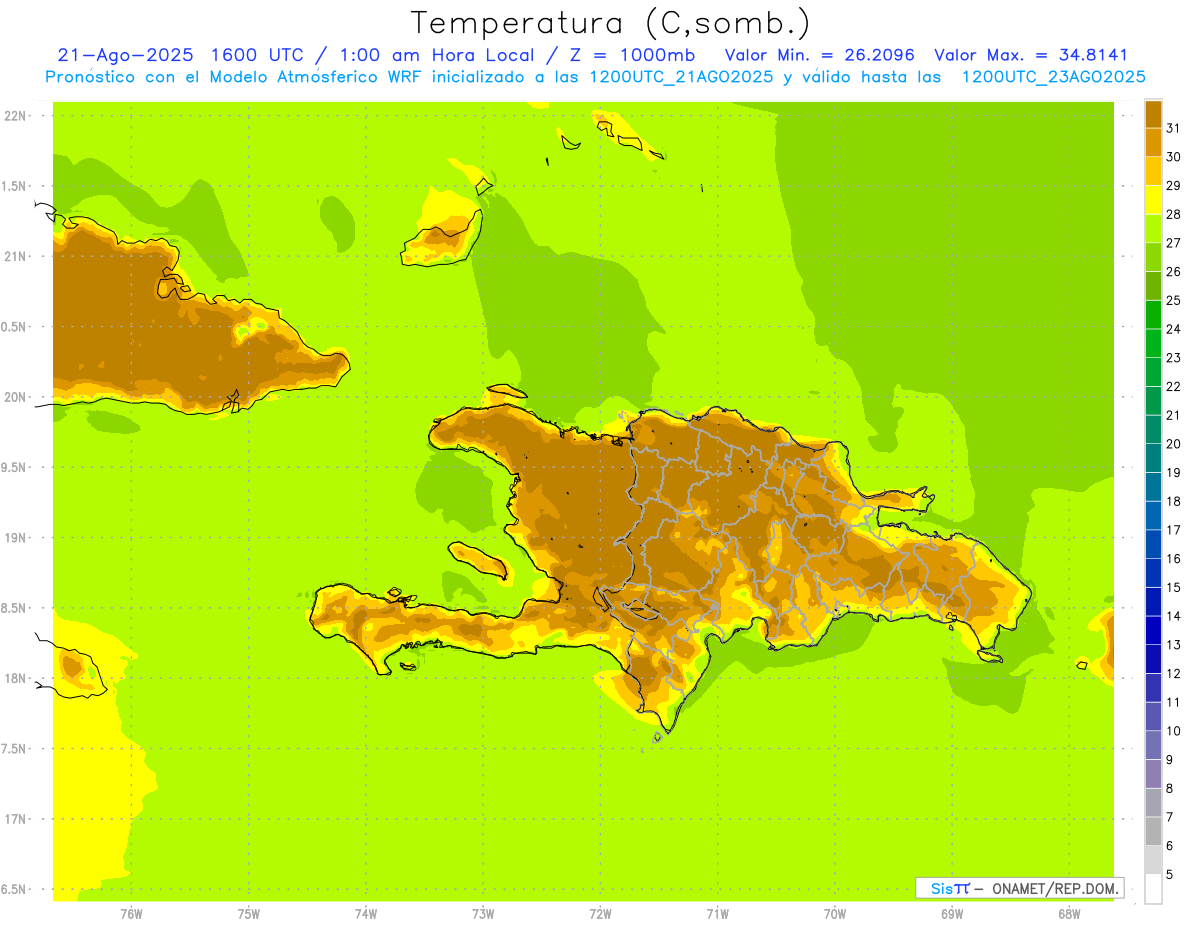Click the "68W" longitude axis label
The height and width of the screenshot is (927, 1200).
click(1069, 913)
